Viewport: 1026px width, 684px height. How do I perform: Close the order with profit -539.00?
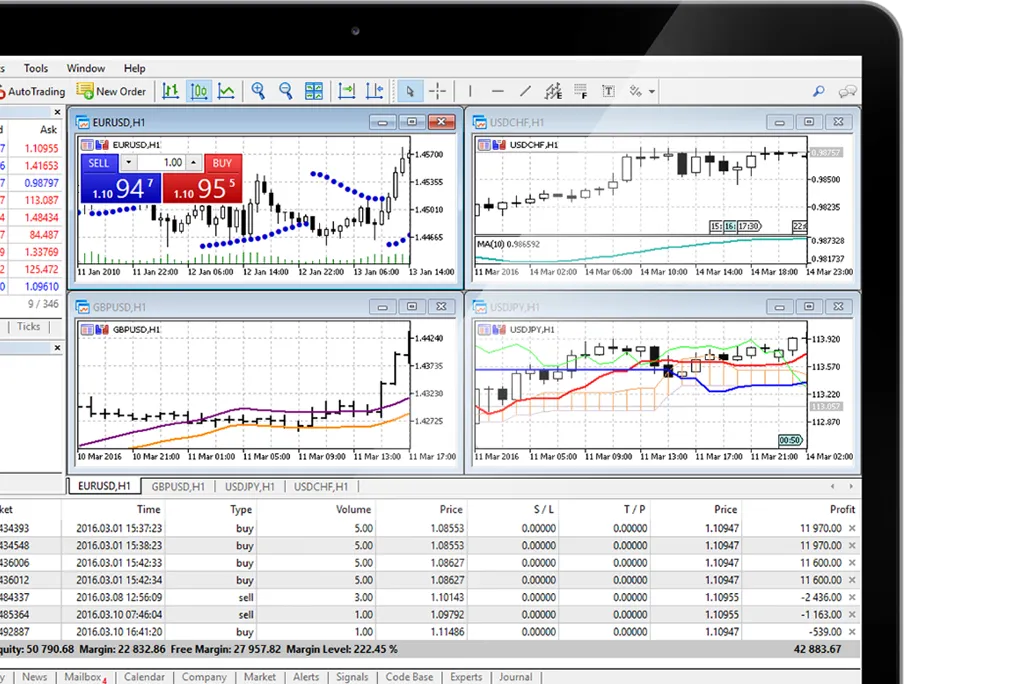852,632
